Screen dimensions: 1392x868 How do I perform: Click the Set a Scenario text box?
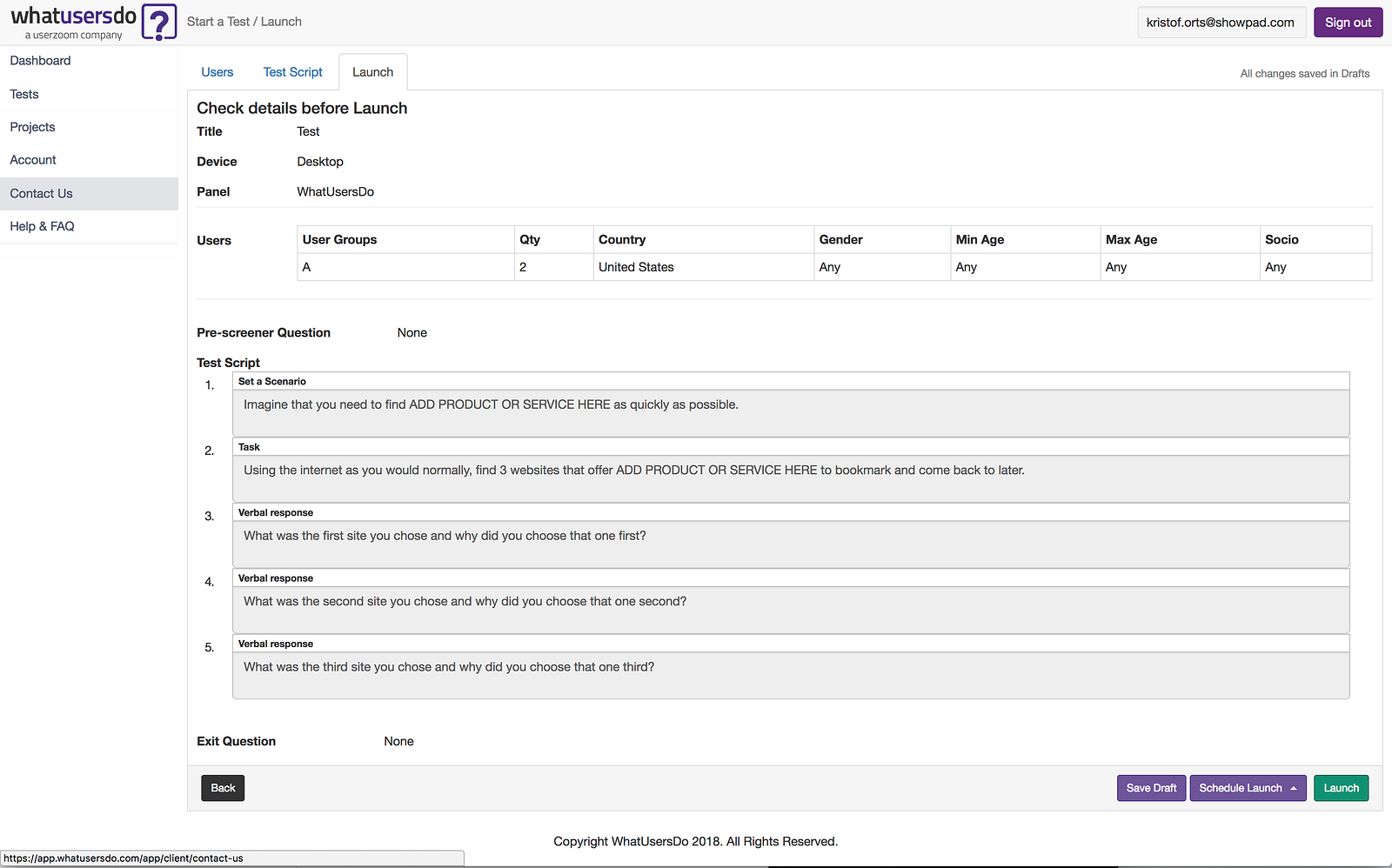tap(790, 413)
